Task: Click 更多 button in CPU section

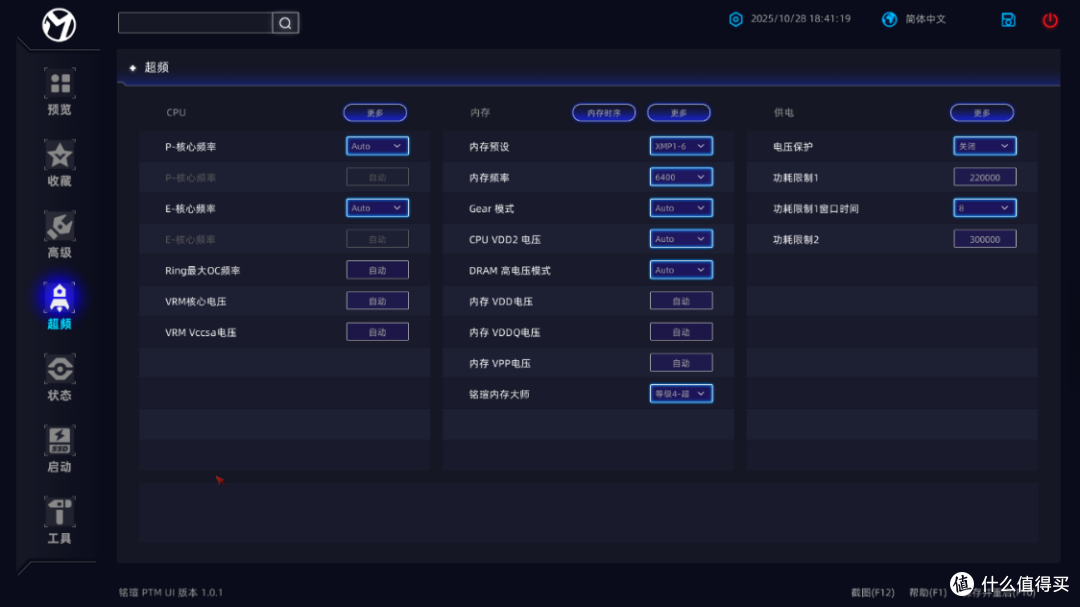Action: pyautogui.click(x=375, y=113)
